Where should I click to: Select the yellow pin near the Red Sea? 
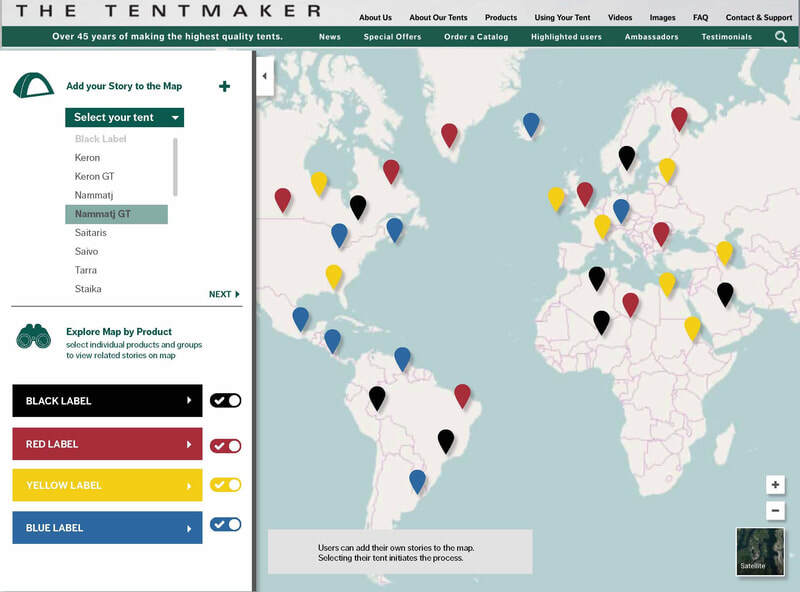click(692, 328)
